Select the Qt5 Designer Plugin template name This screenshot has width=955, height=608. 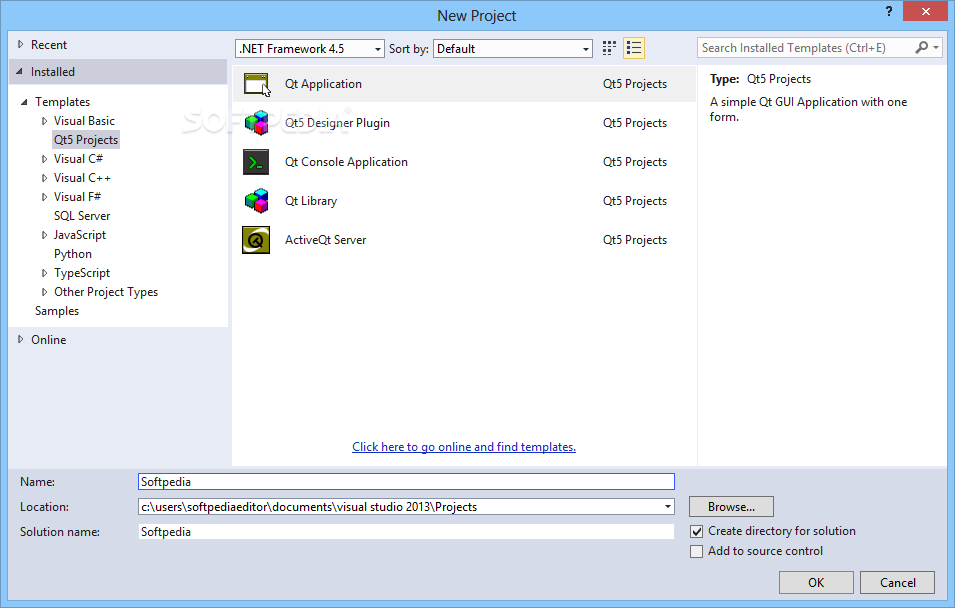tap(337, 123)
